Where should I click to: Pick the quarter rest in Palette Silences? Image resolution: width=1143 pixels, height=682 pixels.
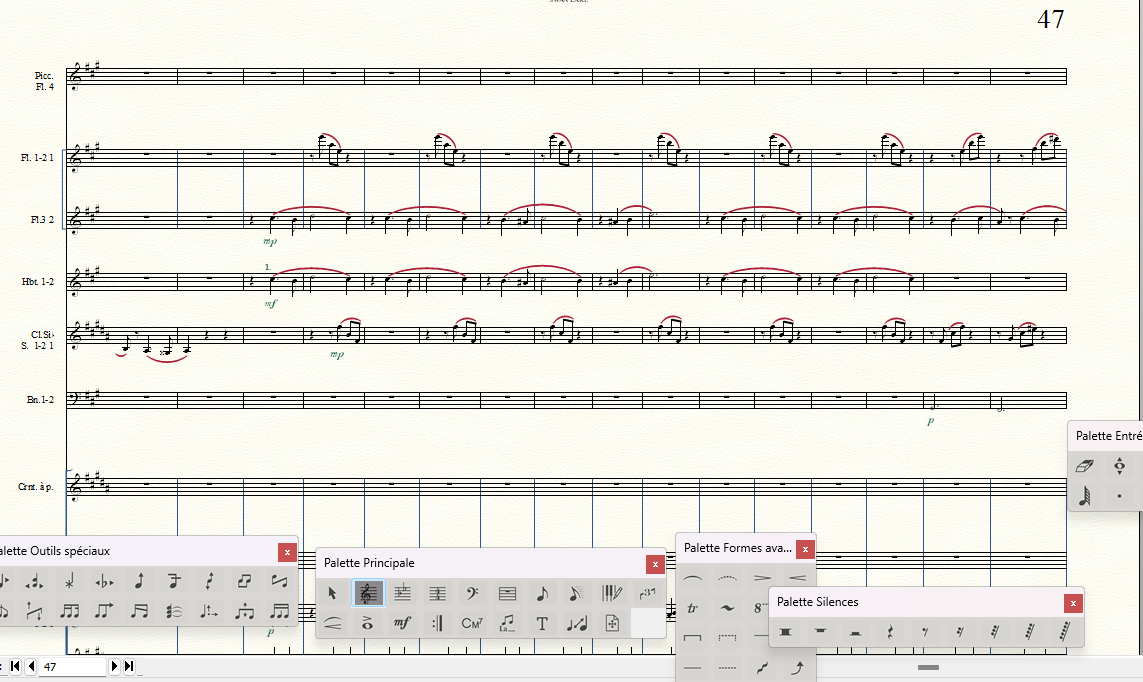pyautogui.click(x=889, y=632)
